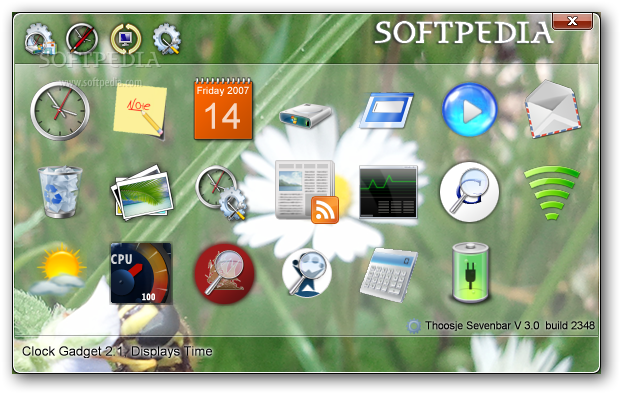
Task: Select the green wireless signal gadget
Action: tap(552, 193)
